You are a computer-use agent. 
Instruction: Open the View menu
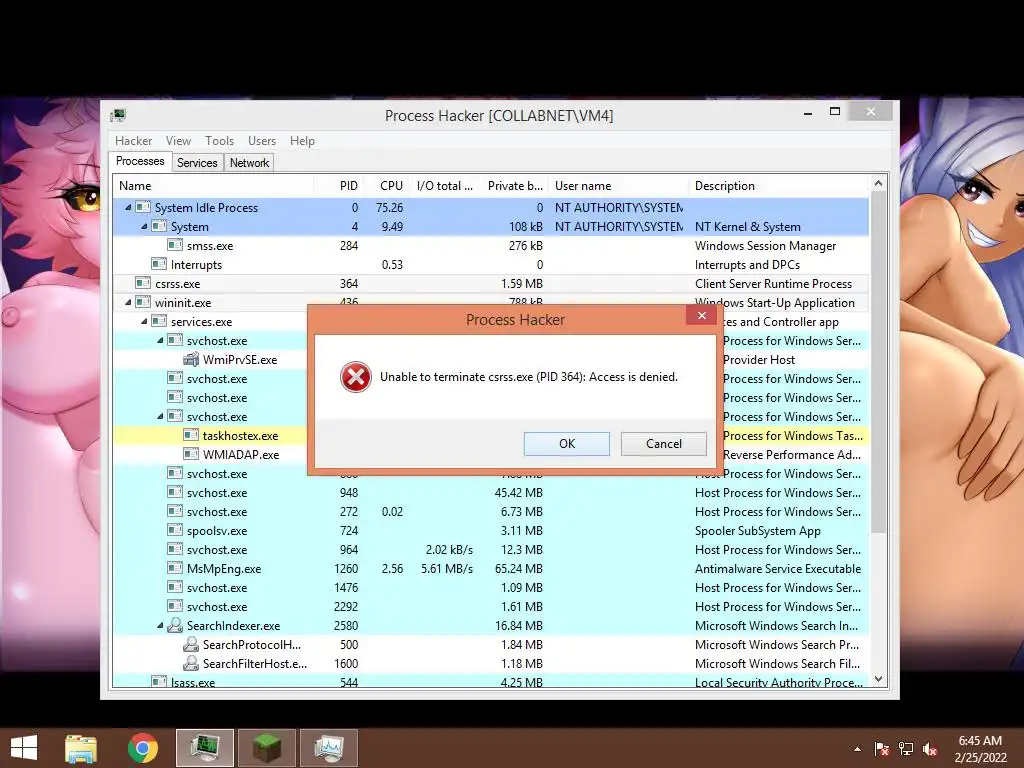178,140
